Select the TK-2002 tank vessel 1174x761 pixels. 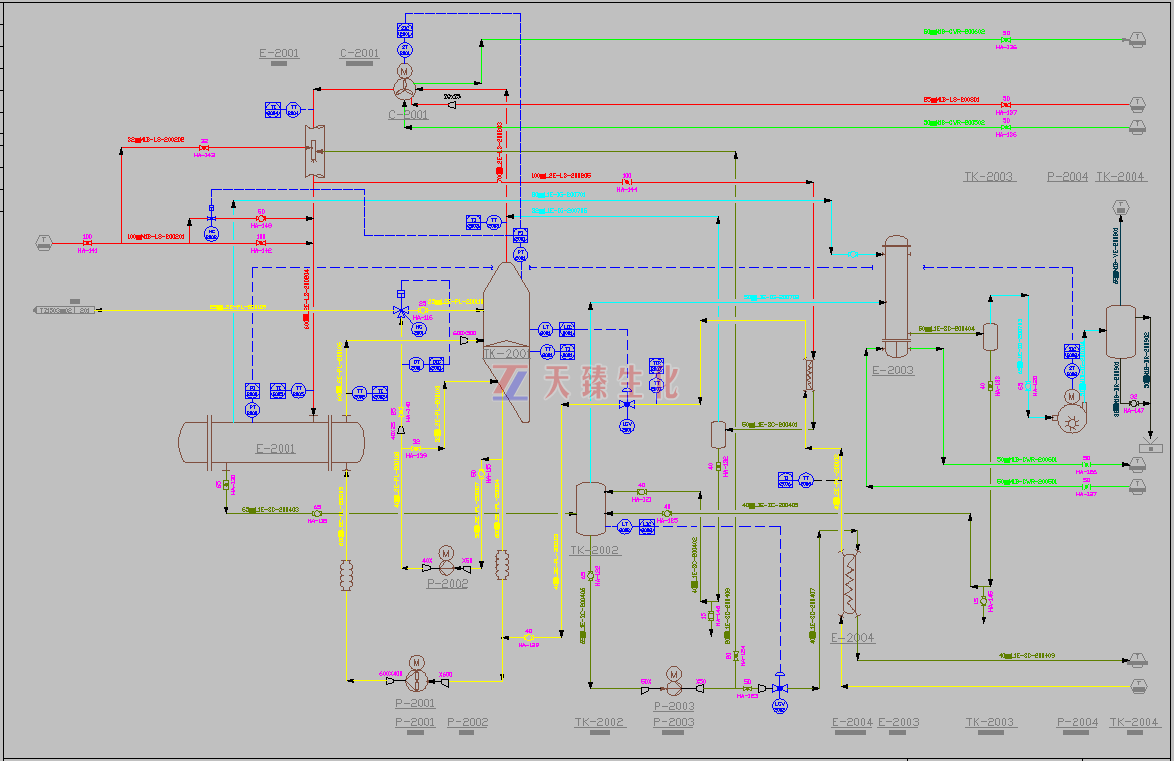[x=590, y=508]
